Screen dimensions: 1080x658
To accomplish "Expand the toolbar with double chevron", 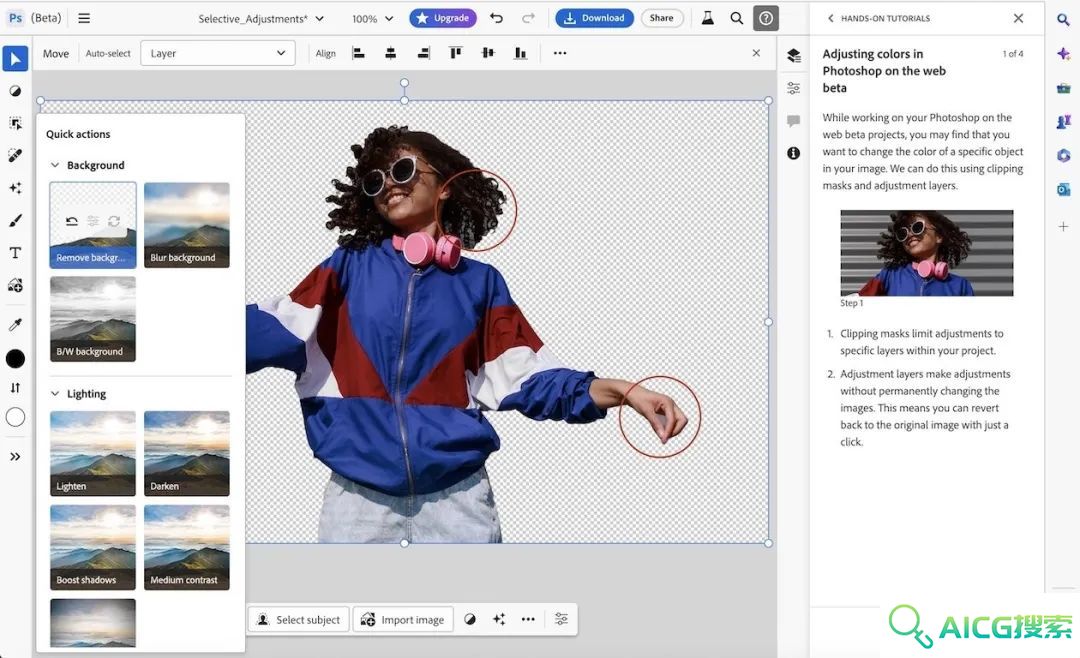I will (x=15, y=456).
